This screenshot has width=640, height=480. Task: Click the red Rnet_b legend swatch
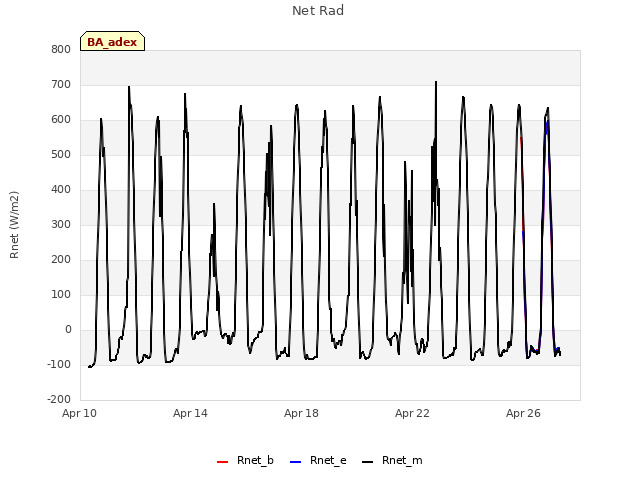[x=222, y=462]
